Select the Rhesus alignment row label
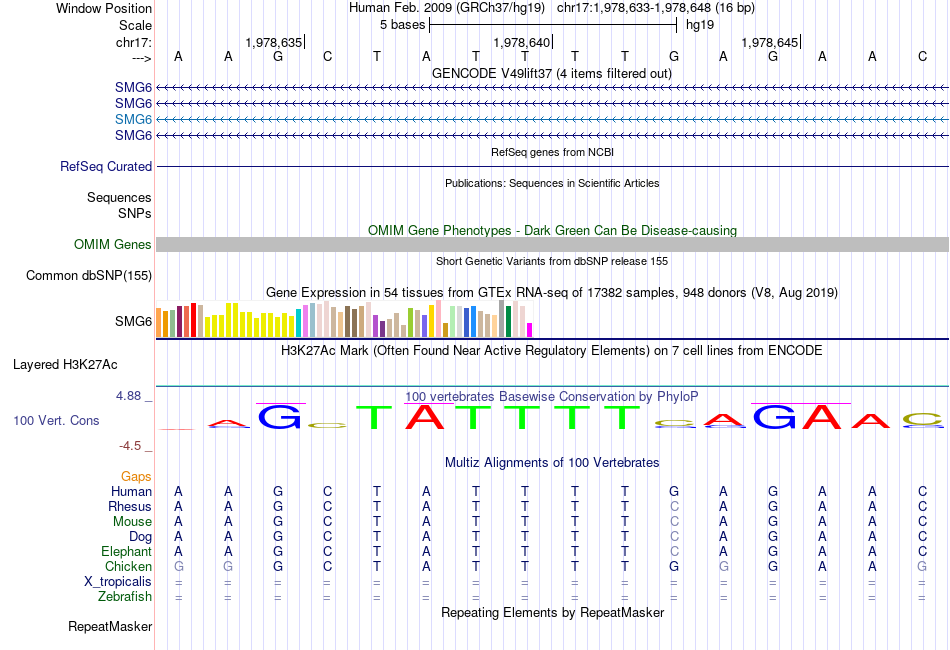 (x=130, y=506)
